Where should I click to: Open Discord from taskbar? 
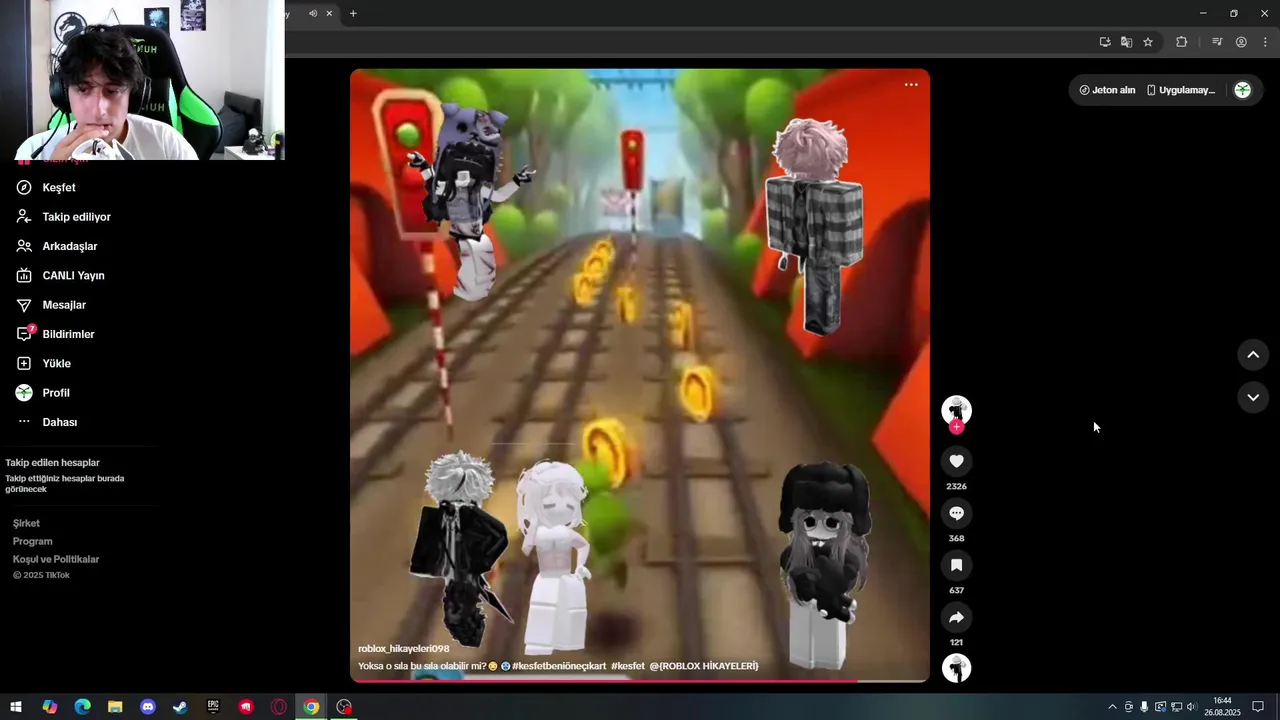click(148, 707)
